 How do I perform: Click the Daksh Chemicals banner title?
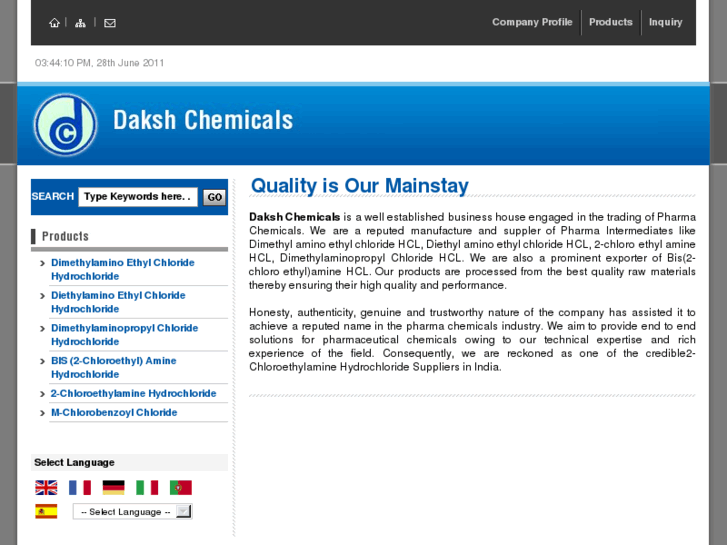click(x=203, y=120)
